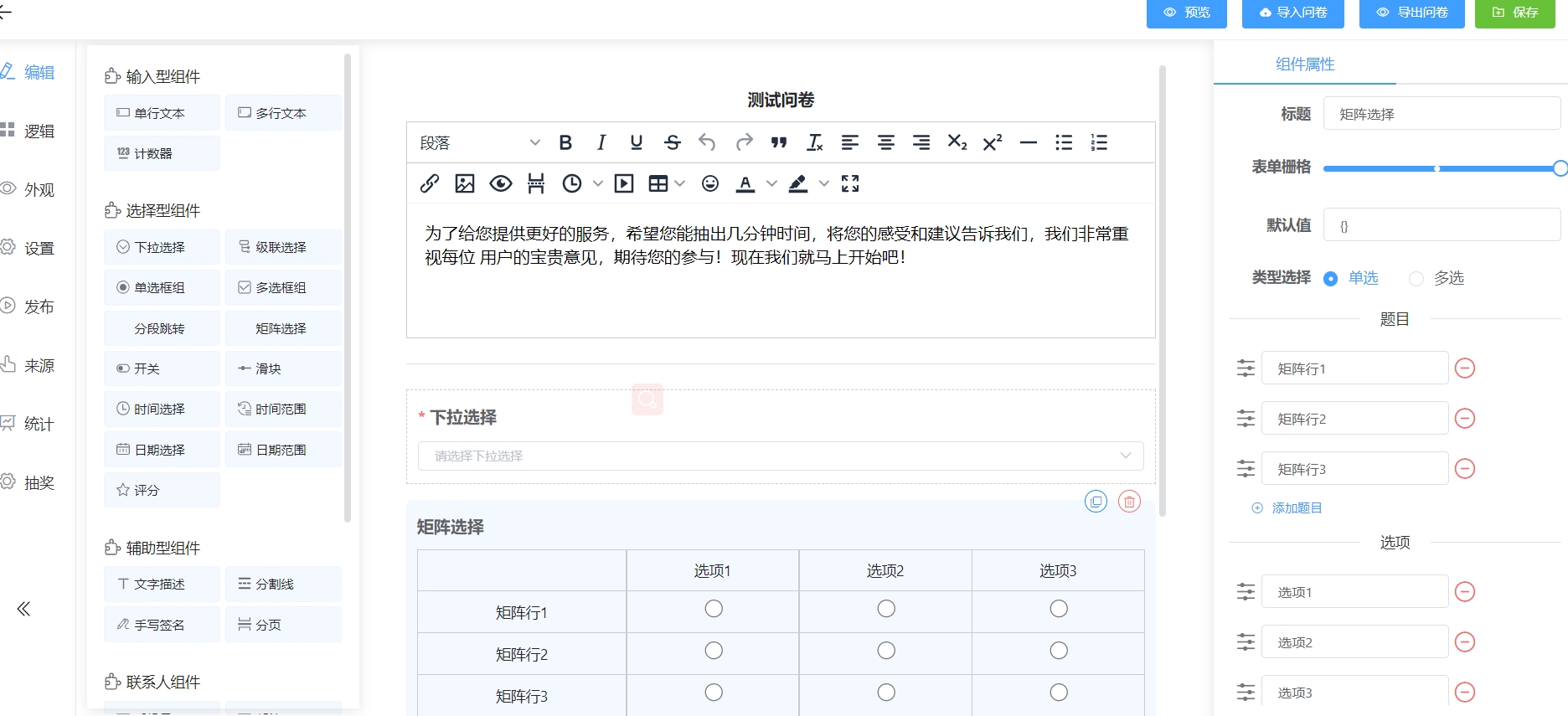This screenshot has width=1568, height=716.
Task: Expand text color dropdown arrow
Action: pyautogui.click(x=771, y=183)
